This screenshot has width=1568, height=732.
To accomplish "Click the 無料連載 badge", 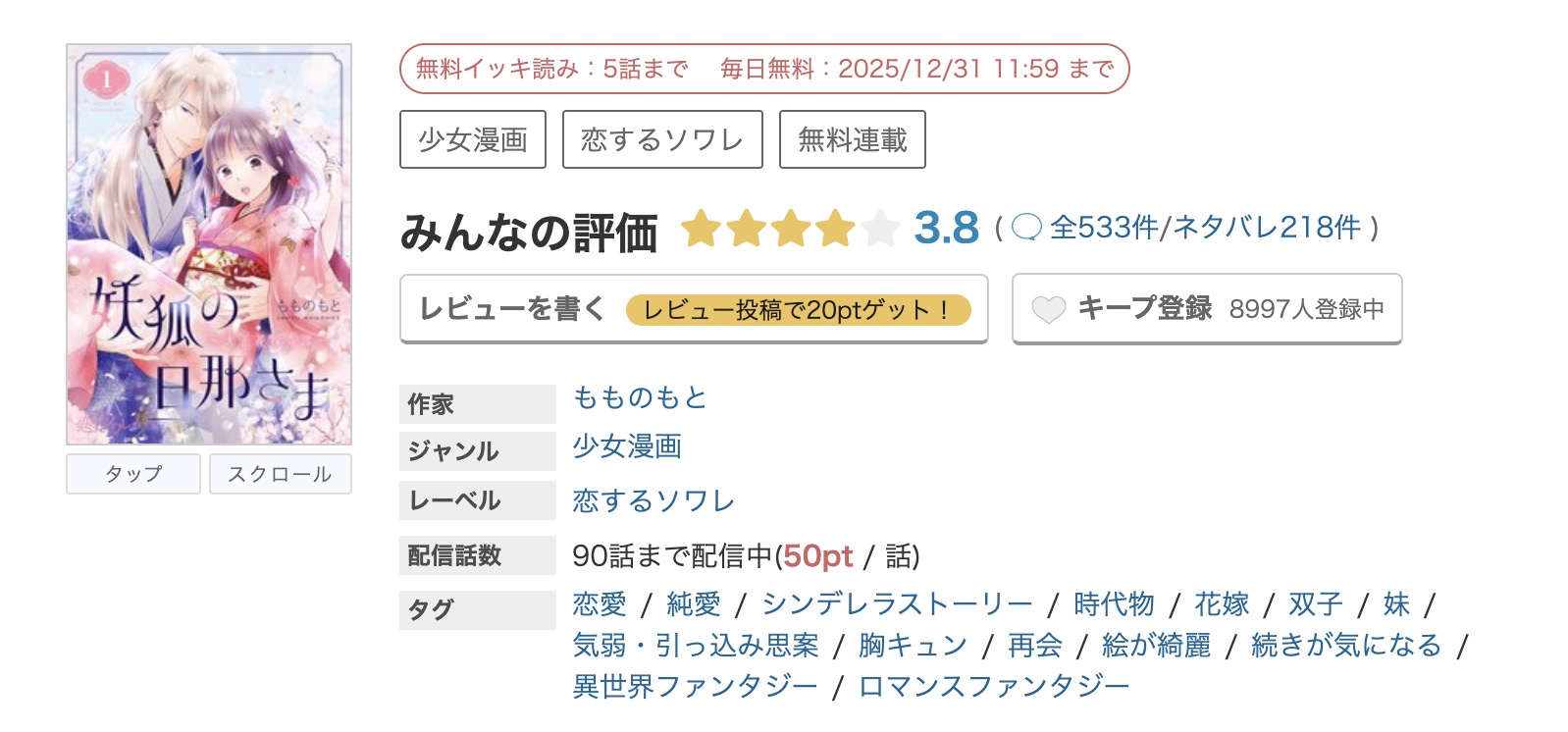I will (852, 139).
